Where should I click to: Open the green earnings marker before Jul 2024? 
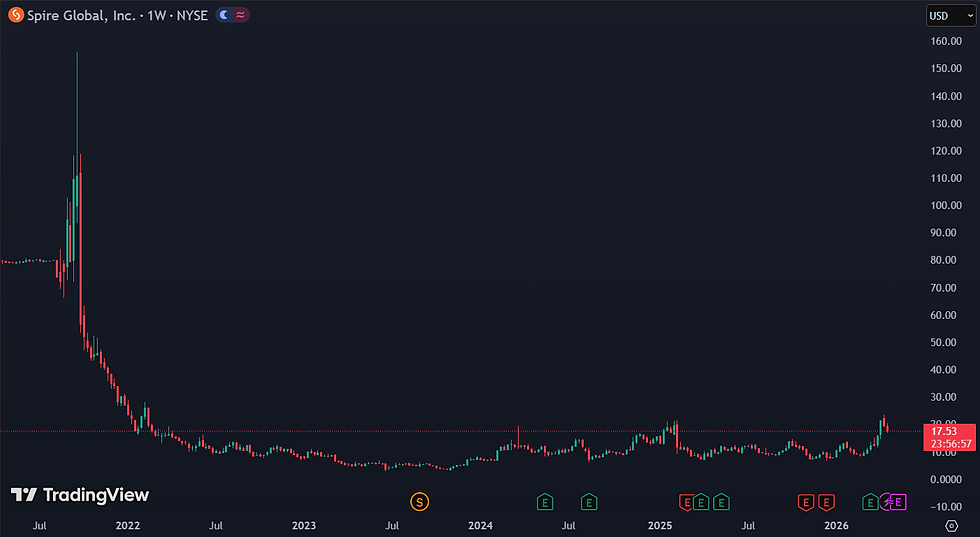(545, 501)
